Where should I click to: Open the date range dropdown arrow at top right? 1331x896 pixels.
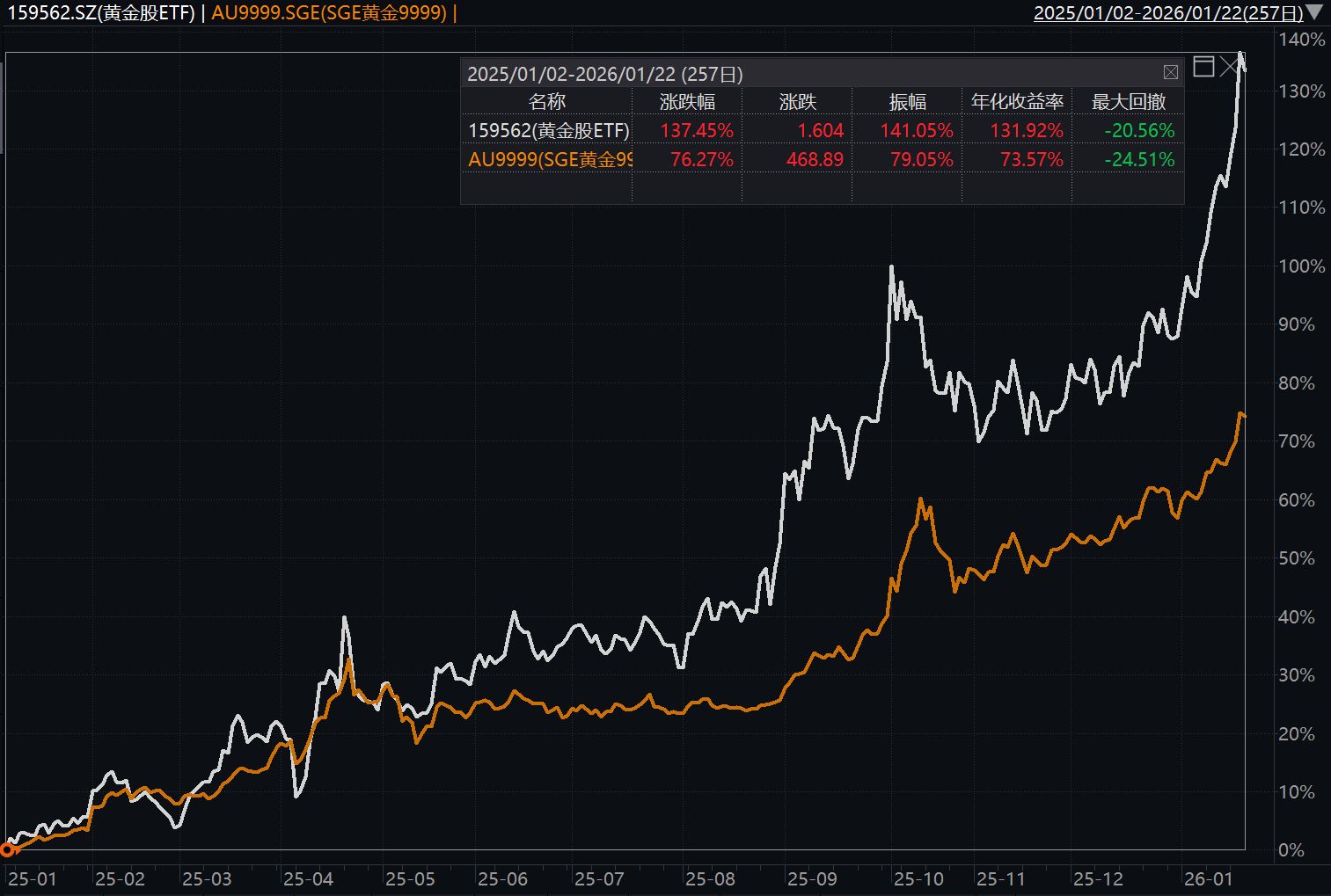tap(1314, 12)
